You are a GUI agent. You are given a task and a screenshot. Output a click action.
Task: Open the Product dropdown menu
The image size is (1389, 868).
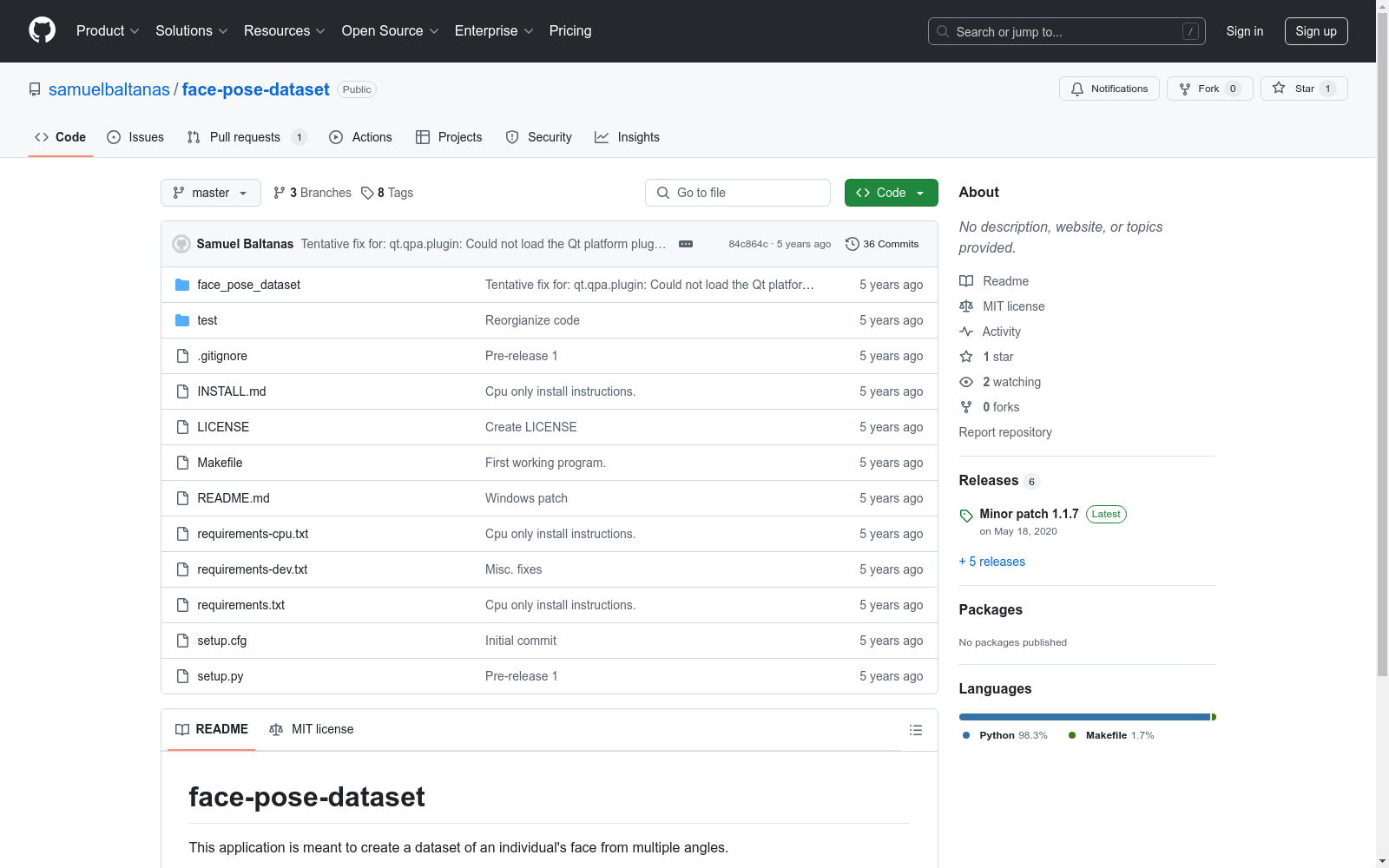click(x=108, y=31)
